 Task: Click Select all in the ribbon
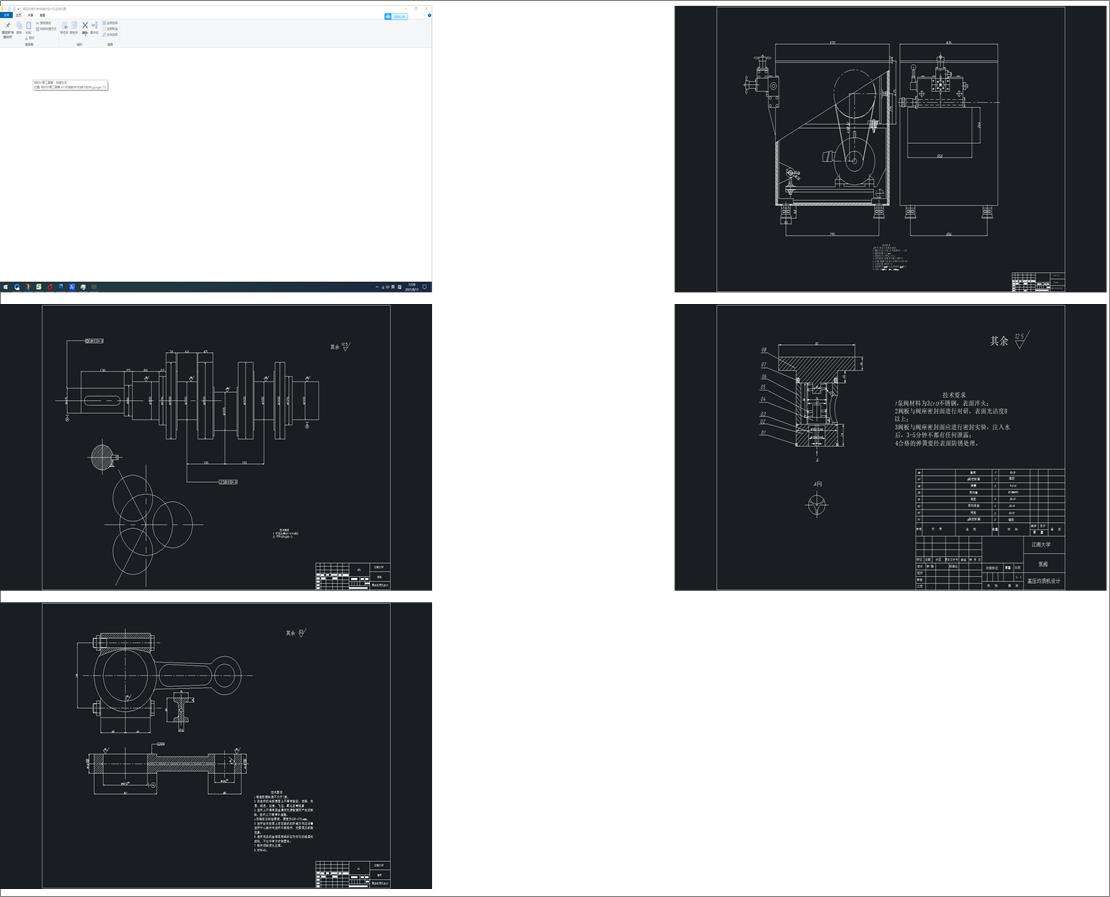point(110,23)
